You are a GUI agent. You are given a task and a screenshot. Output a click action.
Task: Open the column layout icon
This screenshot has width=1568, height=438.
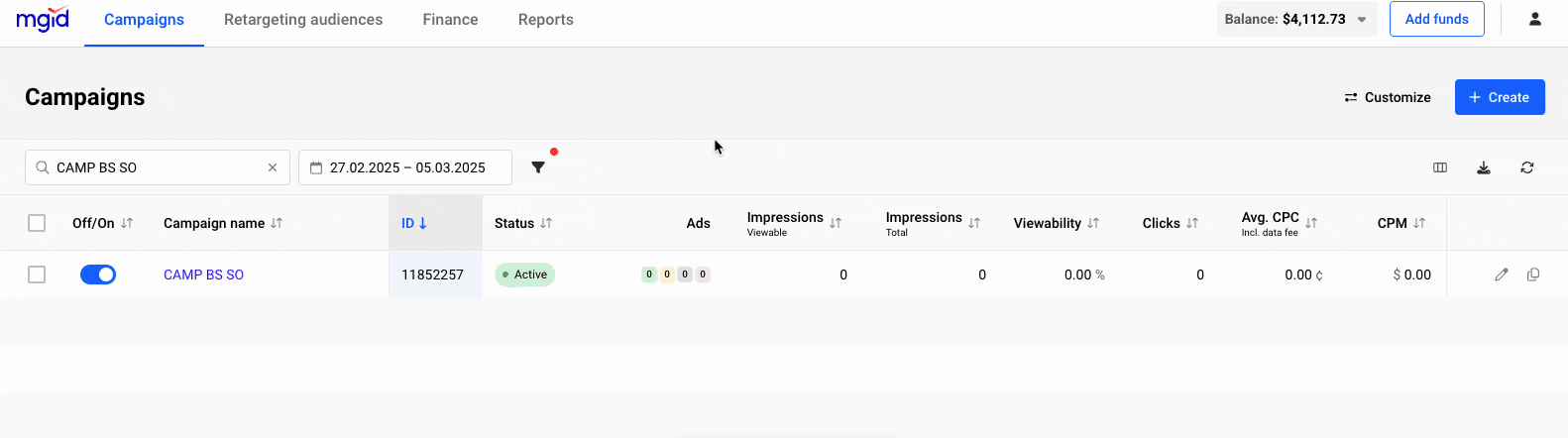pos(1440,167)
